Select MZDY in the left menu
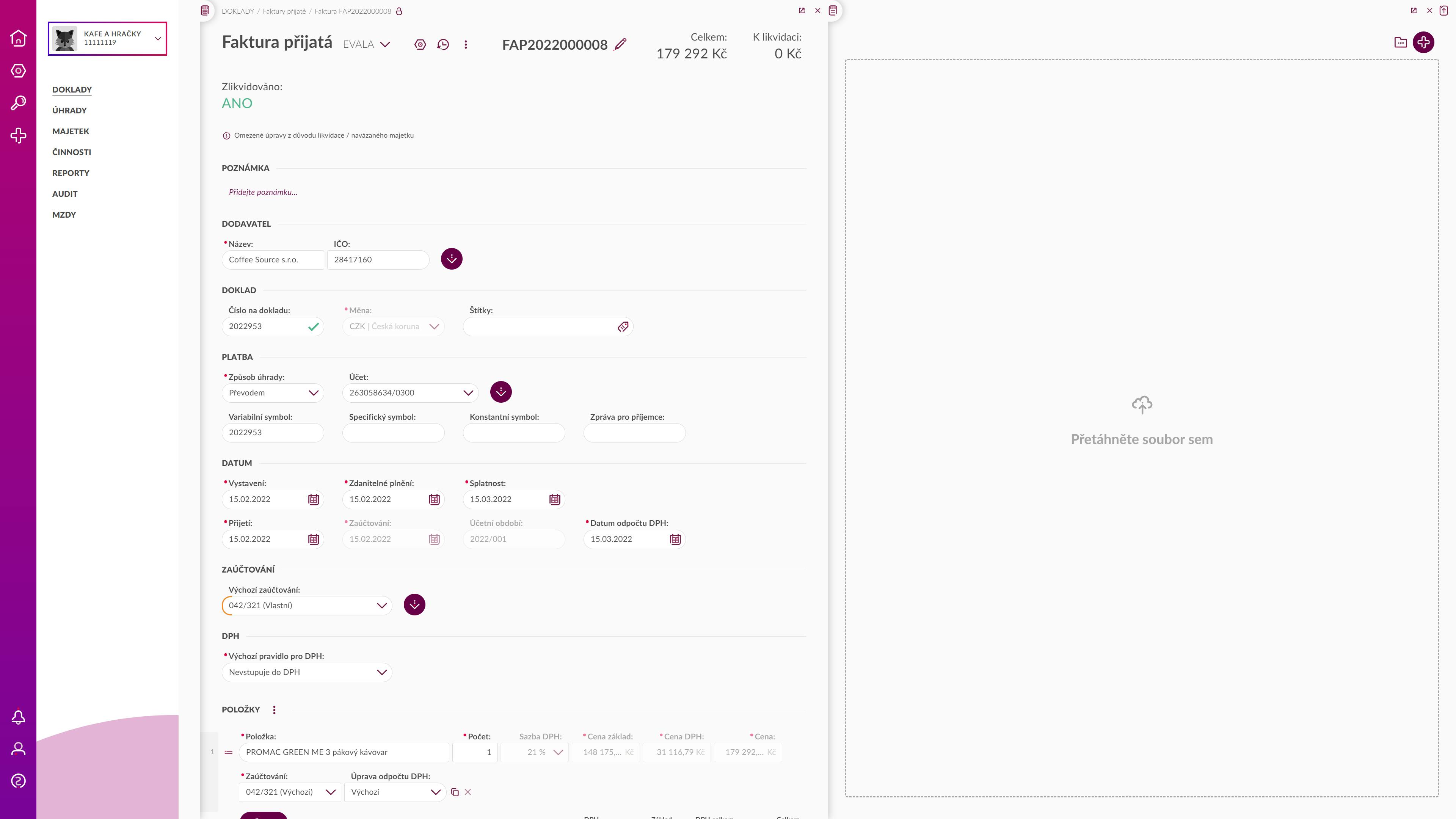 (64, 215)
